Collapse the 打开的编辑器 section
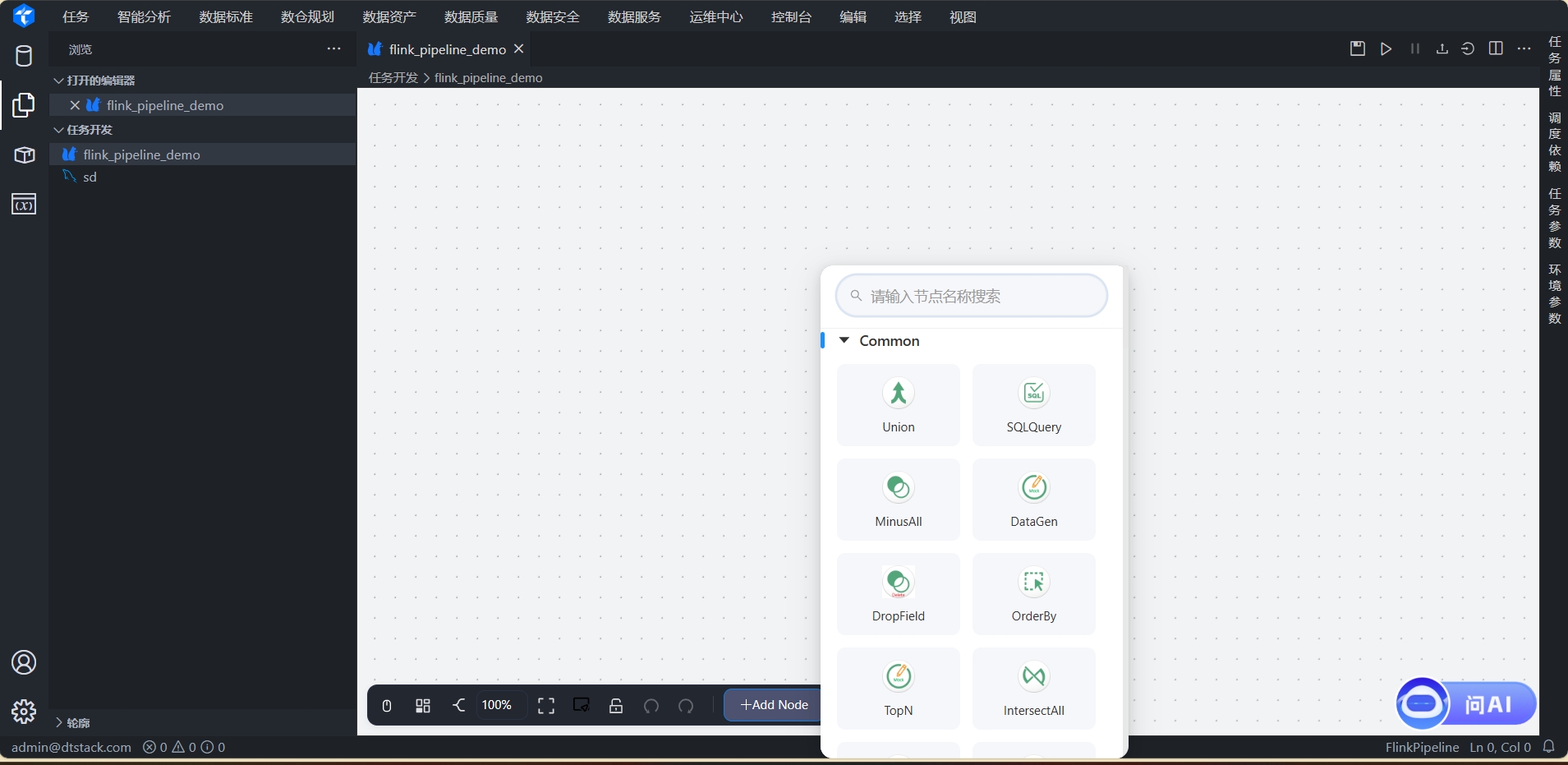This screenshot has width=1568, height=765. point(58,81)
